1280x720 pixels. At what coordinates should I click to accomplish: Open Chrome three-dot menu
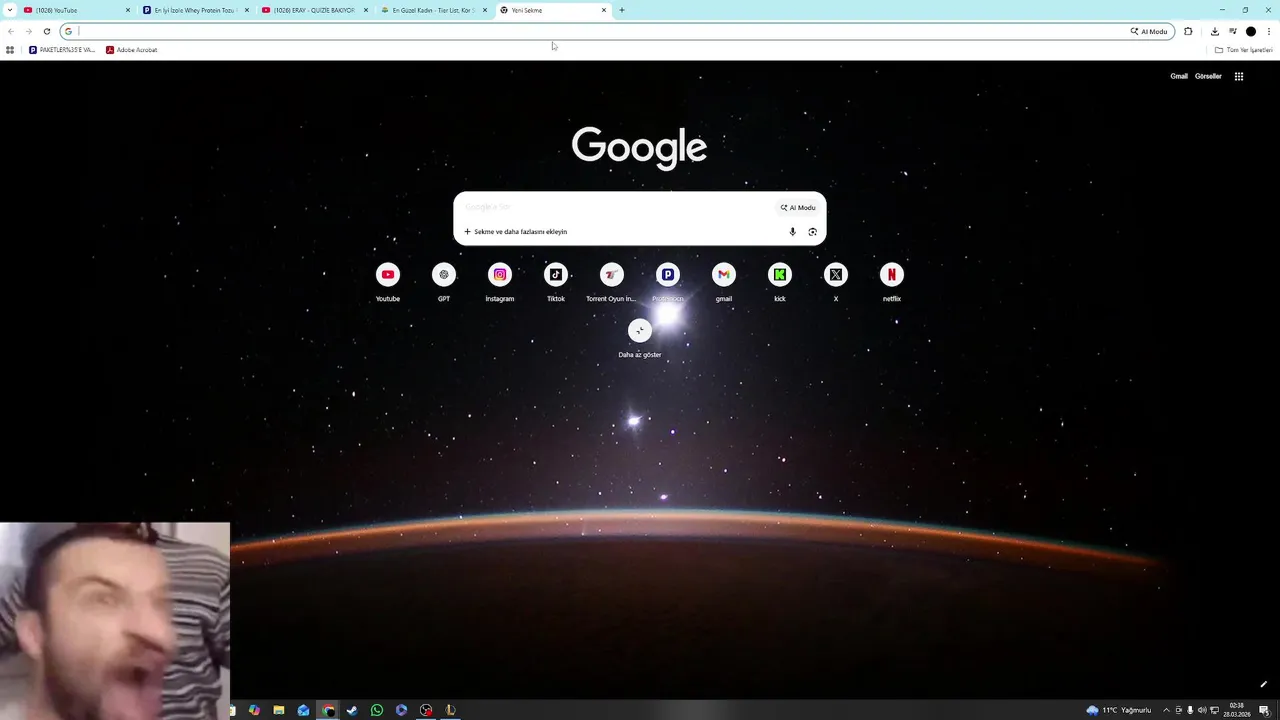pyautogui.click(x=1269, y=31)
